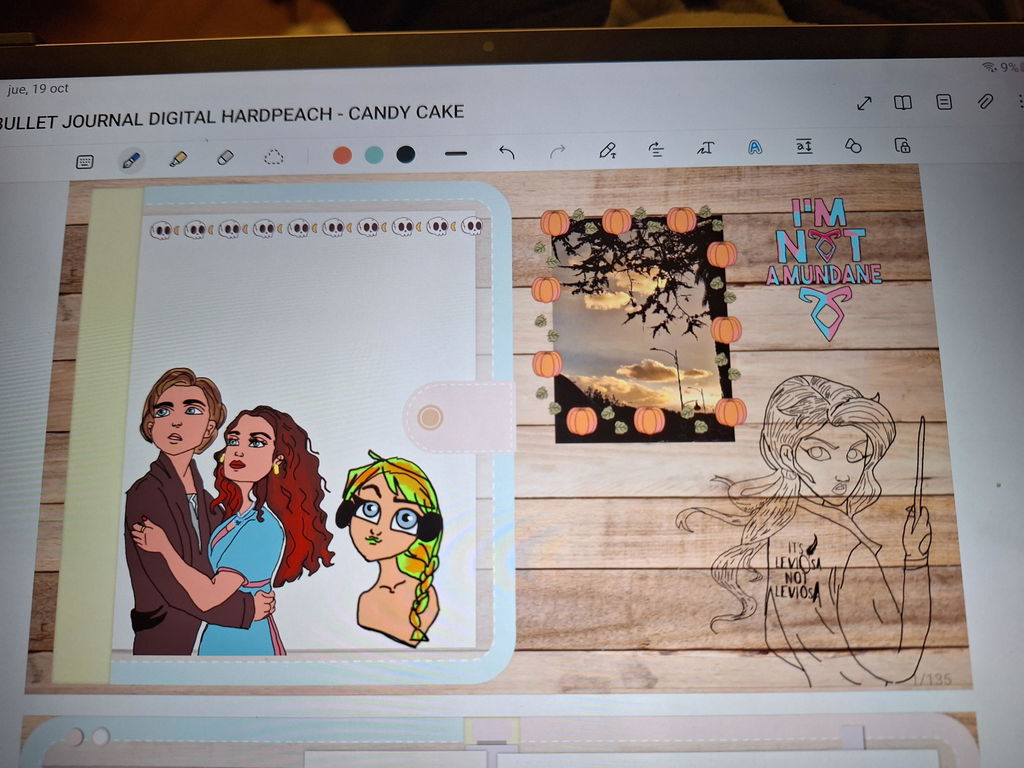The width and height of the screenshot is (1024, 768).
Task: Open the pen stroke thickness option
Action: [456, 154]
